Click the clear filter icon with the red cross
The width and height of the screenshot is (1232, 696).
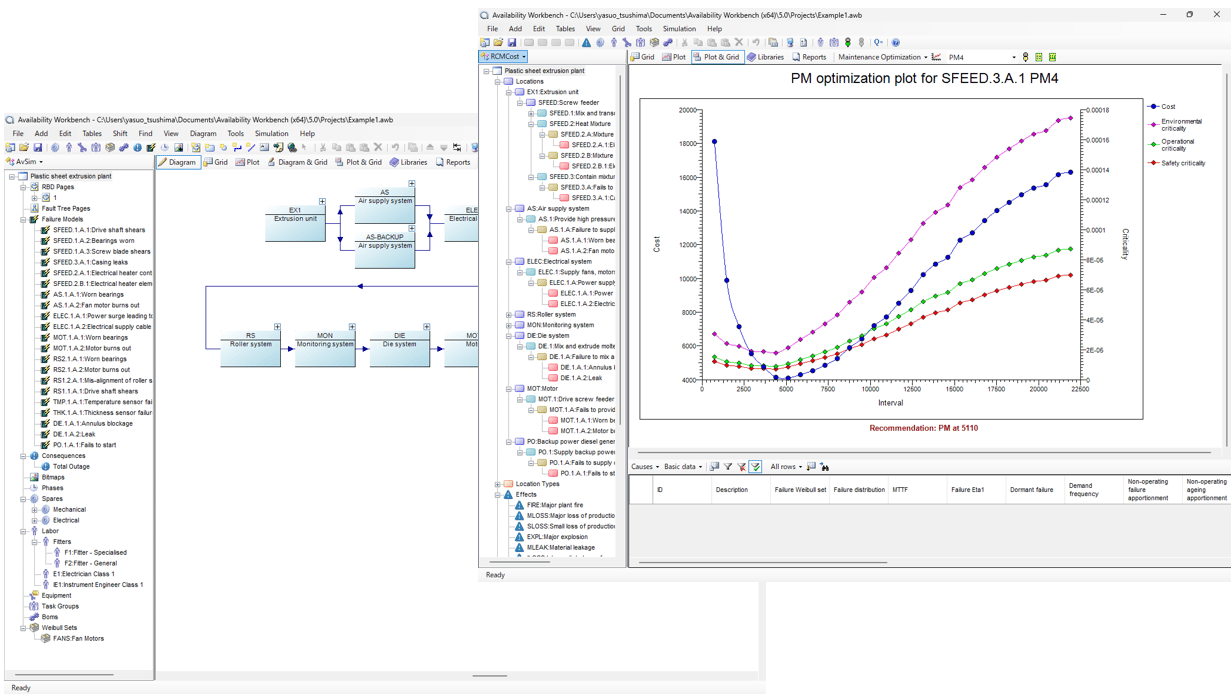(x=742, y=467)
